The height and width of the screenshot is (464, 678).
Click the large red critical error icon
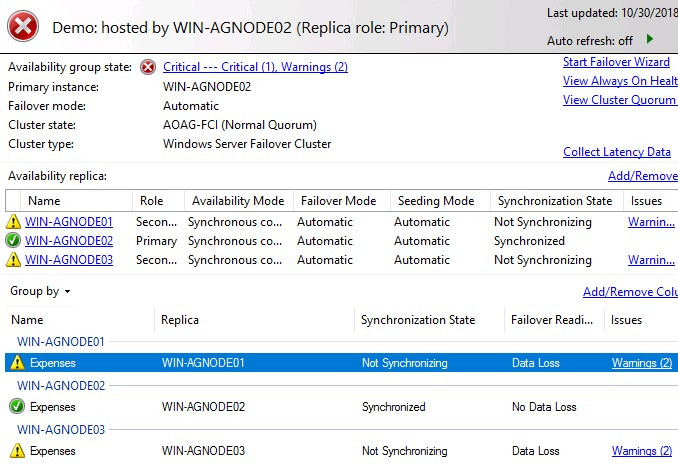click(23, 26)
